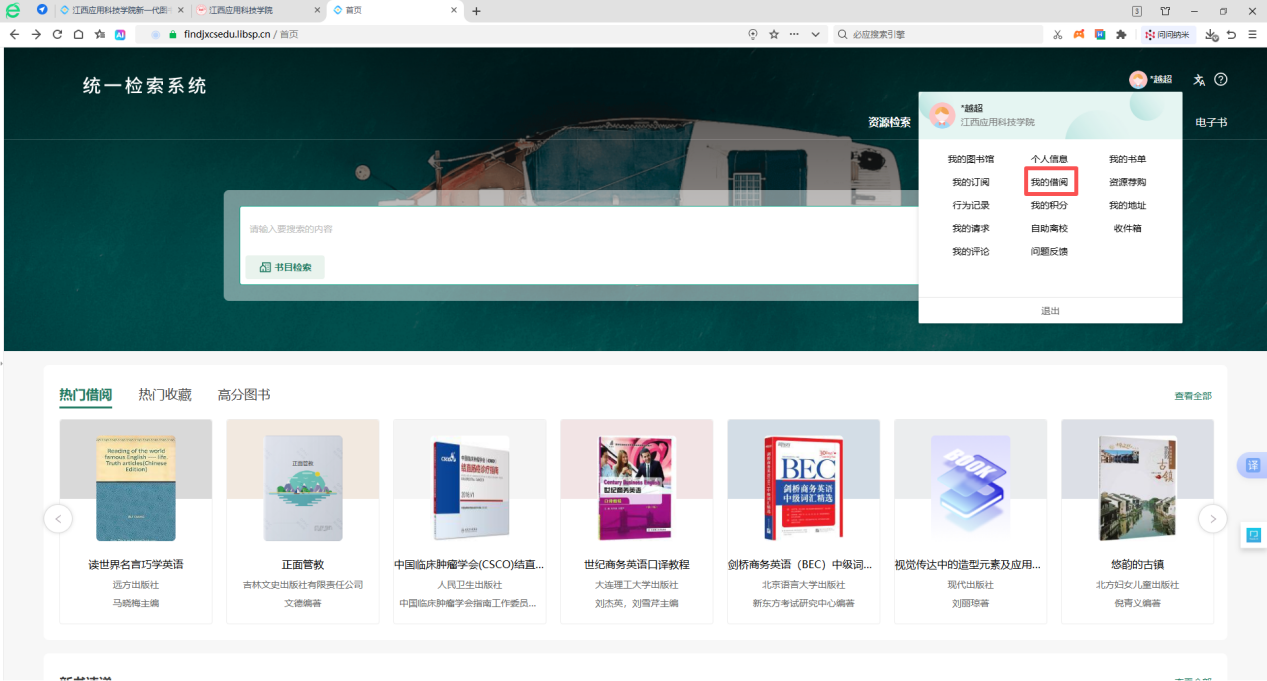Image resolution: width=1267 pixels, height=681 pixels.
Task: Click the search content input field
Action: tap(580, 229)
